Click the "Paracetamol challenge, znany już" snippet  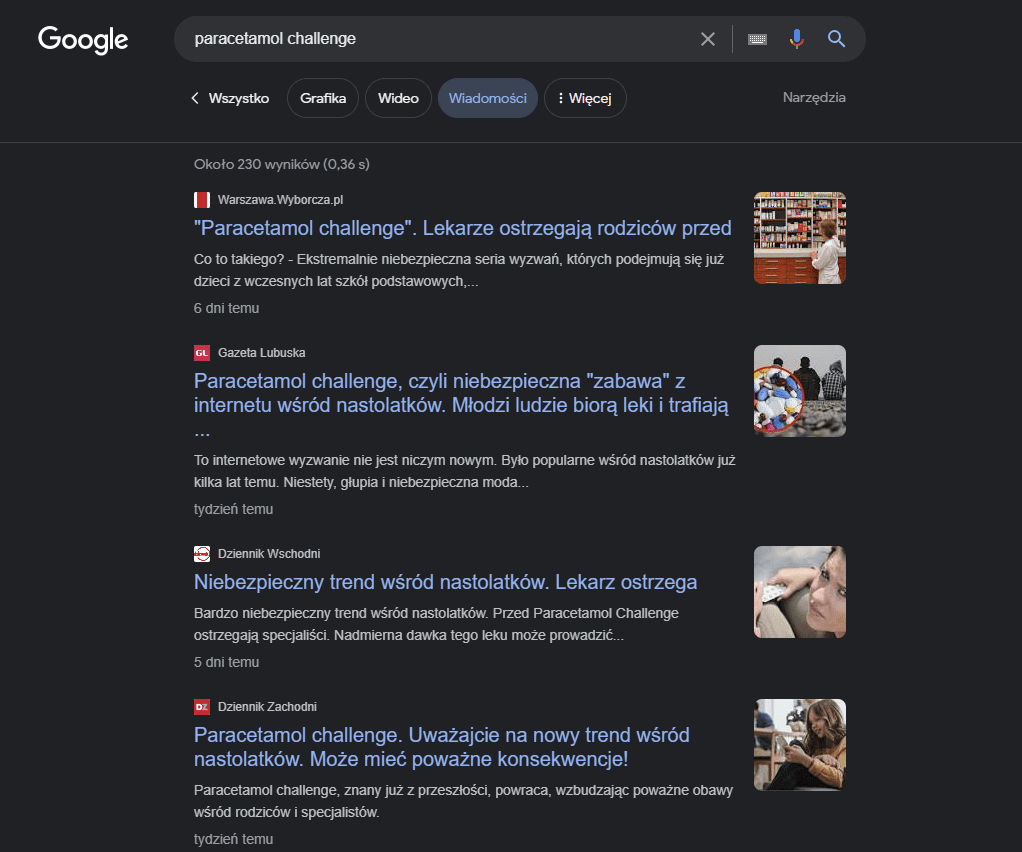(463, 801)
